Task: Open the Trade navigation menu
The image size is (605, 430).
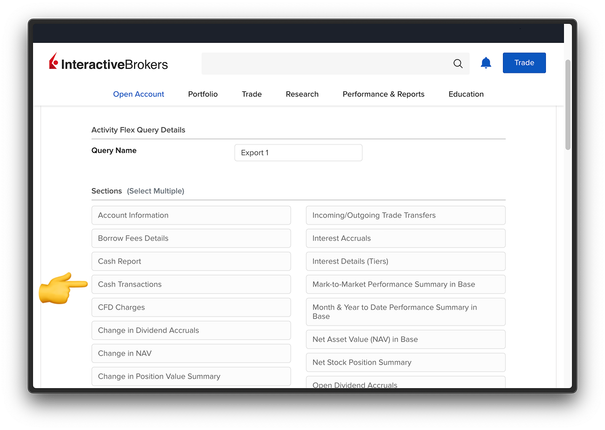Action: (252, 94)
